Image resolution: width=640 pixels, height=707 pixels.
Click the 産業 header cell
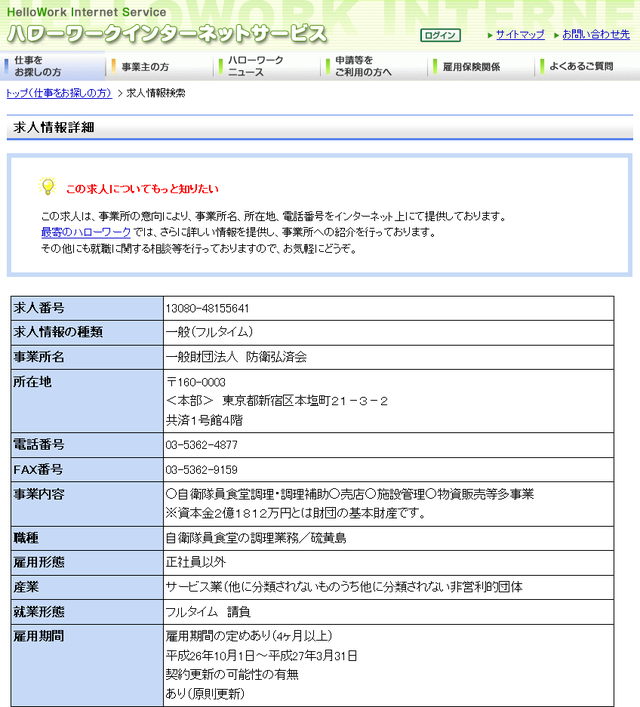point(87,587)
